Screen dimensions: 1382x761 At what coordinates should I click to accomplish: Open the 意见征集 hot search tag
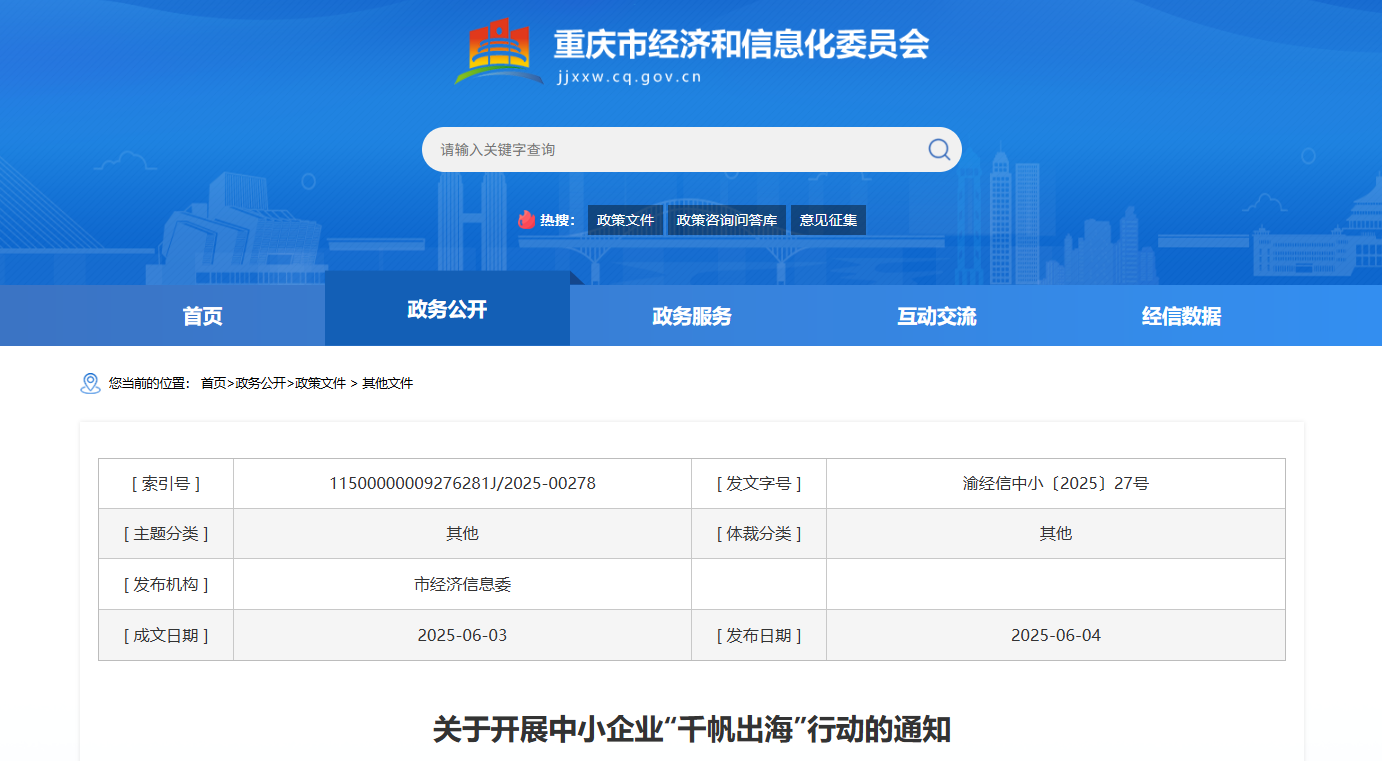tap(828, 220)
